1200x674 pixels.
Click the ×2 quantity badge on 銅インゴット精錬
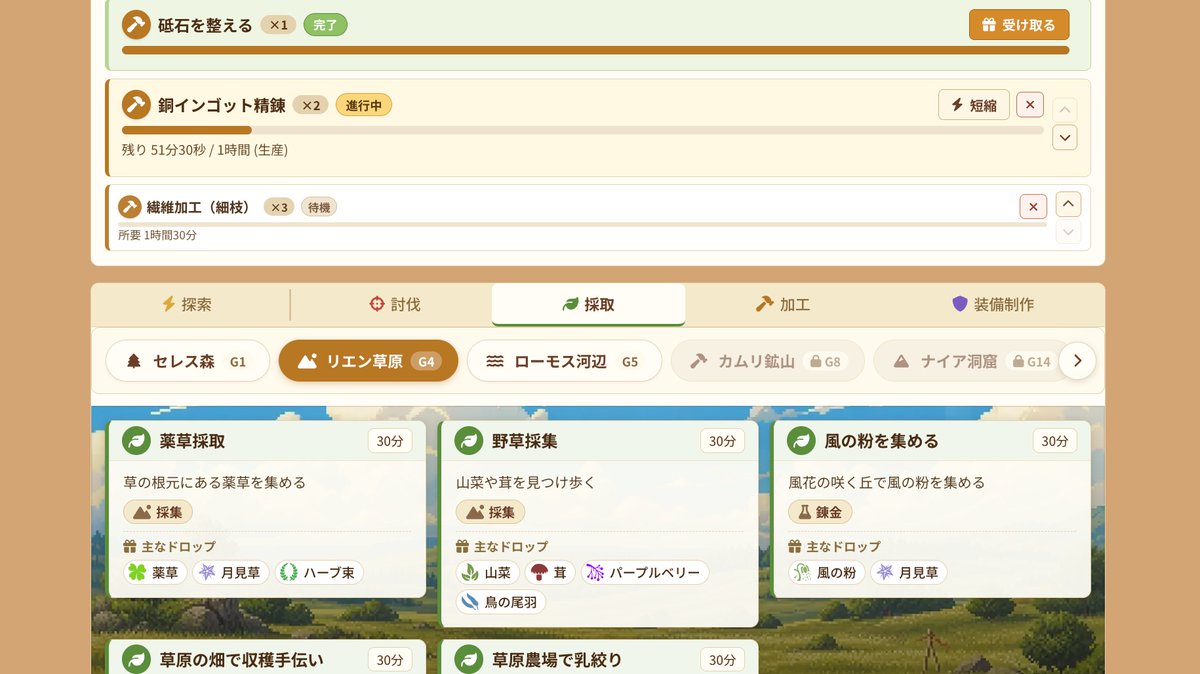[x=311, y=105]
